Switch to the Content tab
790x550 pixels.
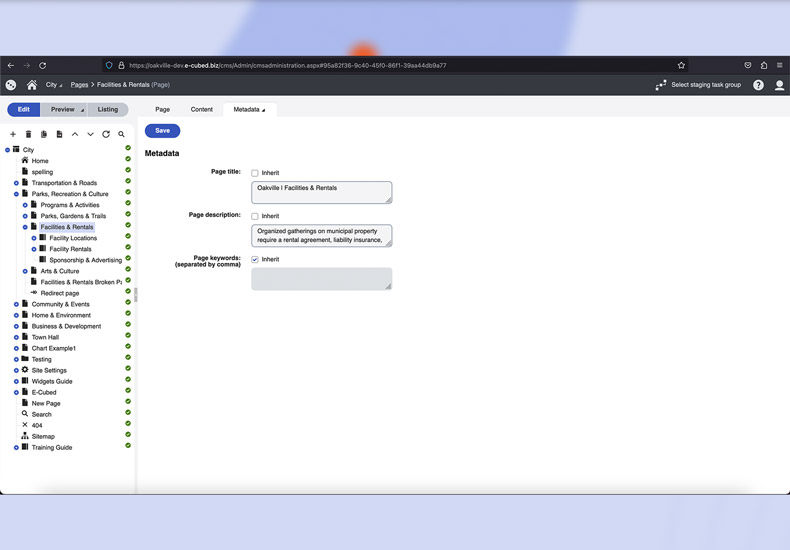coord(201,109)
